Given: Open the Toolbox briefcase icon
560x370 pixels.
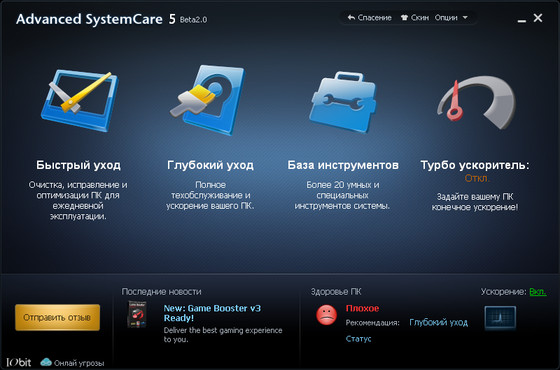Looking at the screenshot, I should tap(343, 102).
